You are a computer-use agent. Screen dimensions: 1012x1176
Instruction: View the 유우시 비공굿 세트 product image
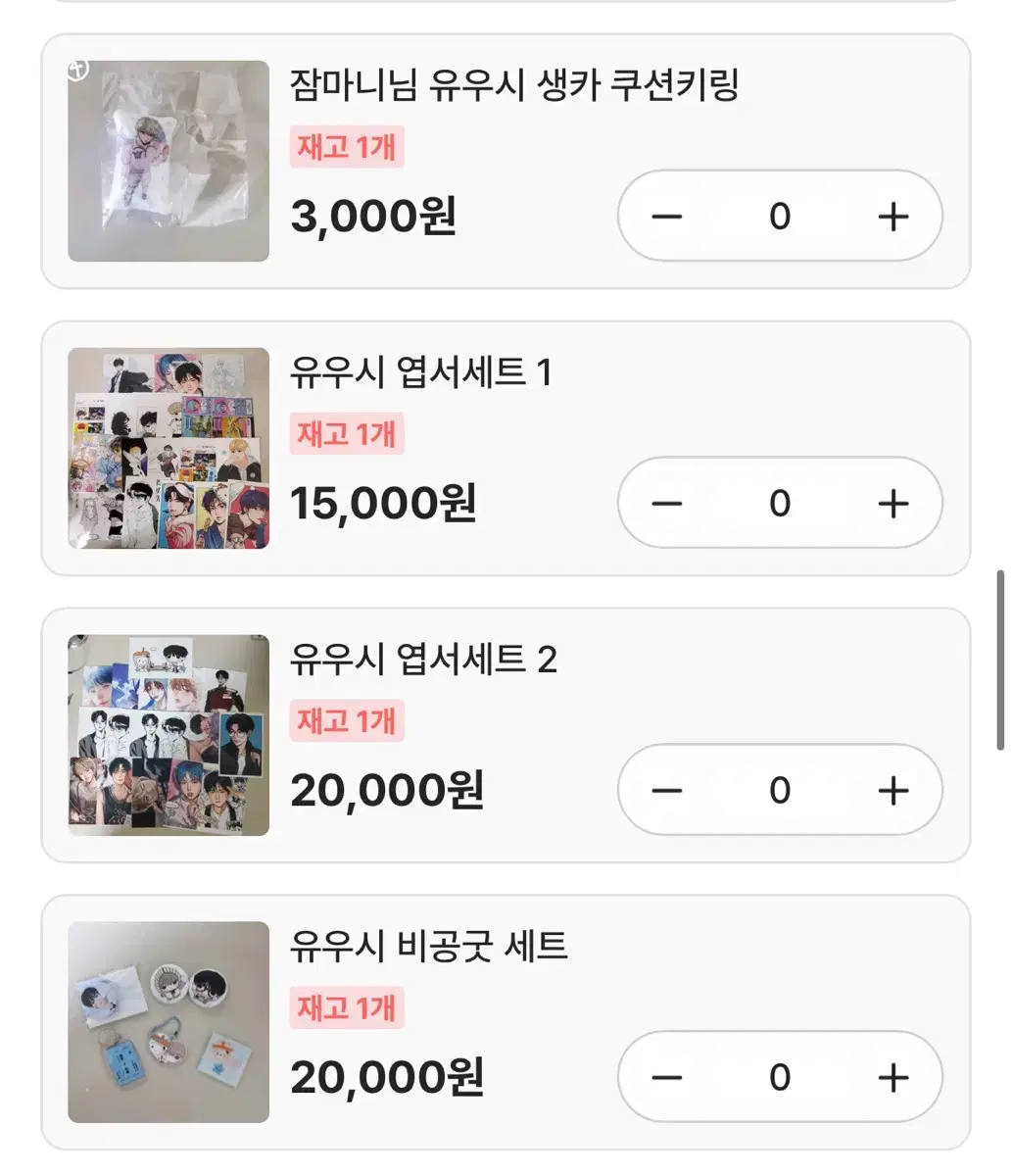tap(169, 1022)
